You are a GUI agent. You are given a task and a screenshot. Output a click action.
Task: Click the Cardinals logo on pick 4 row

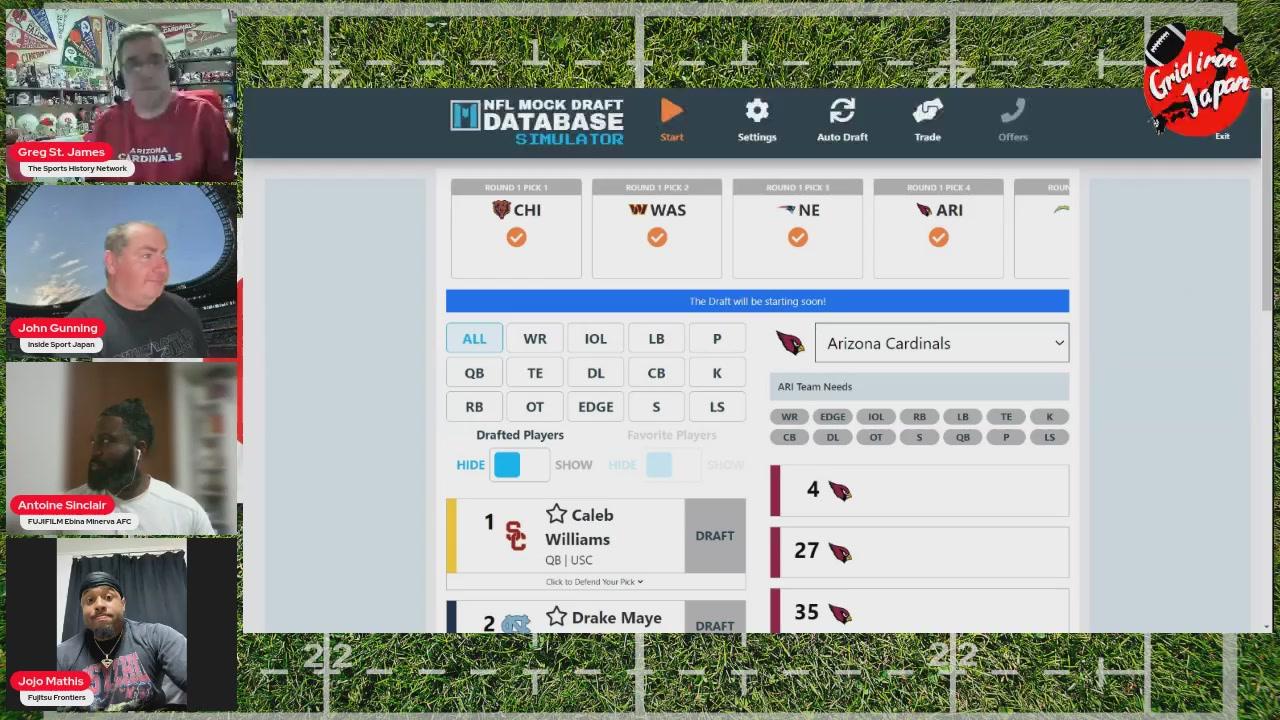[x=840, y=491]
